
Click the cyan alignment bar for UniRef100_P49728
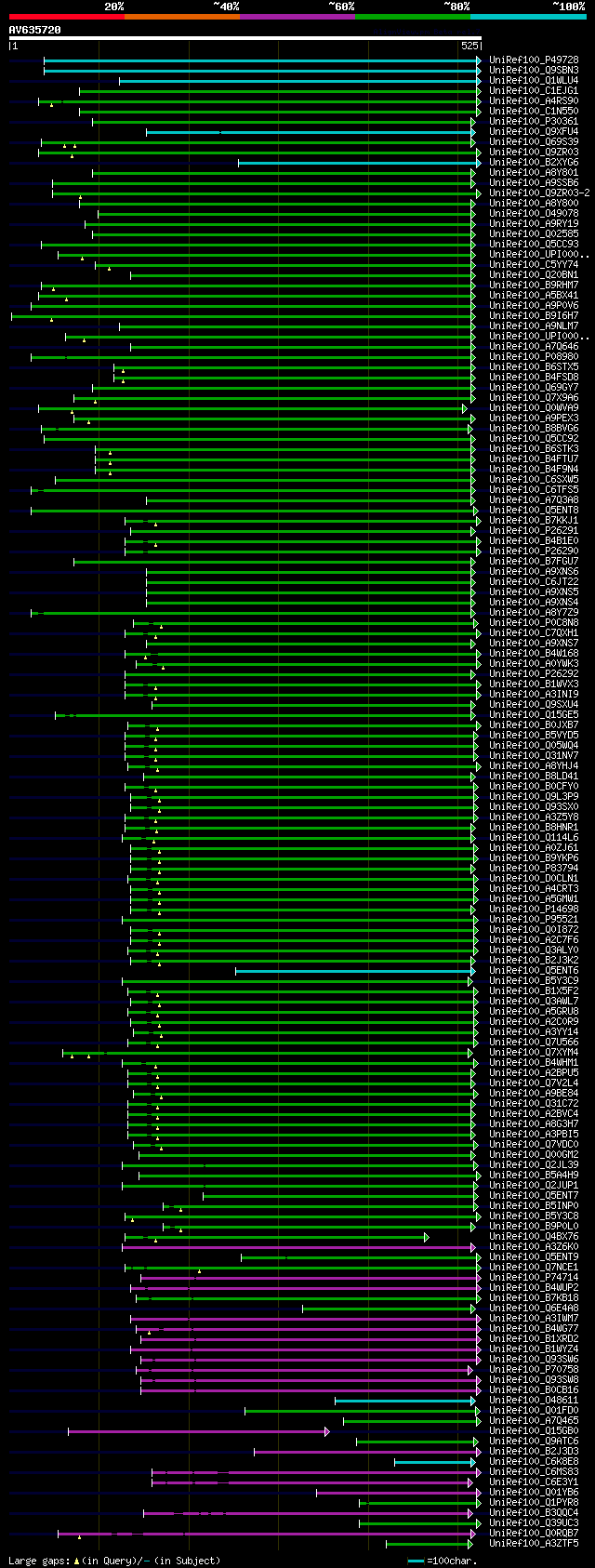[260, 60]
